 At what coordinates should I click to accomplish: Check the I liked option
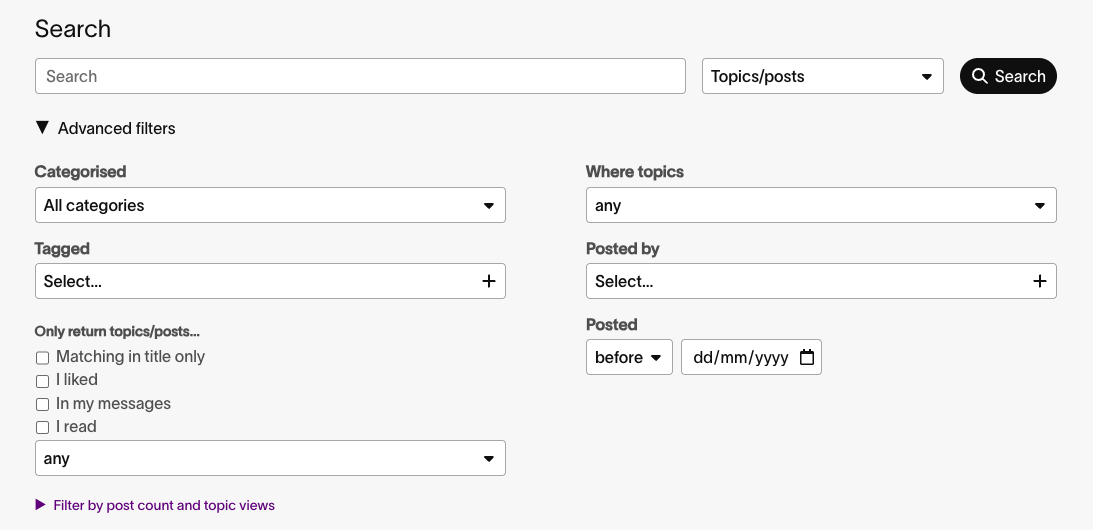pos(43,381)
